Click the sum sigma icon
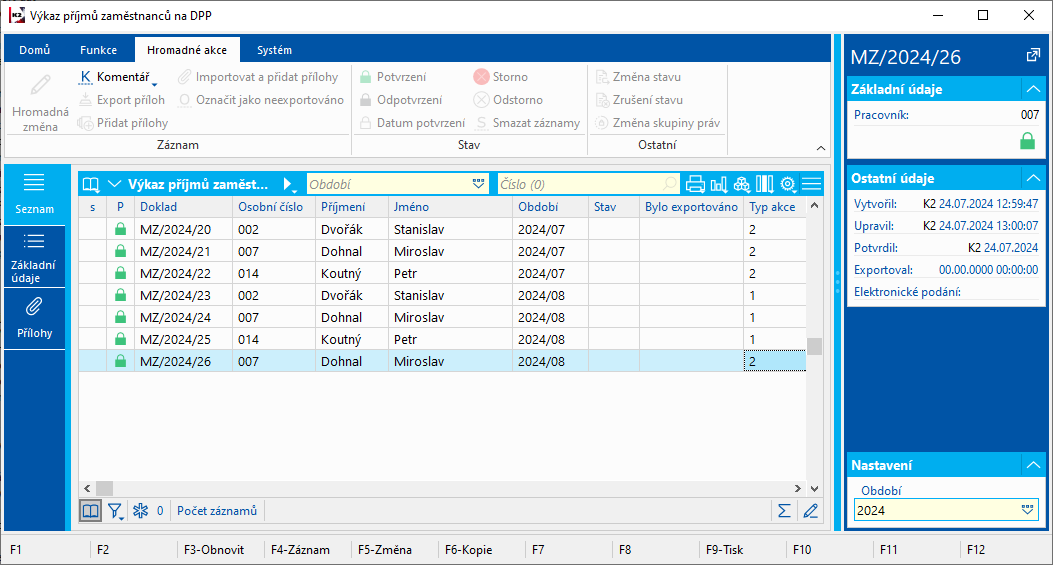The image size is (1053, 565). [x=785, y=511]
